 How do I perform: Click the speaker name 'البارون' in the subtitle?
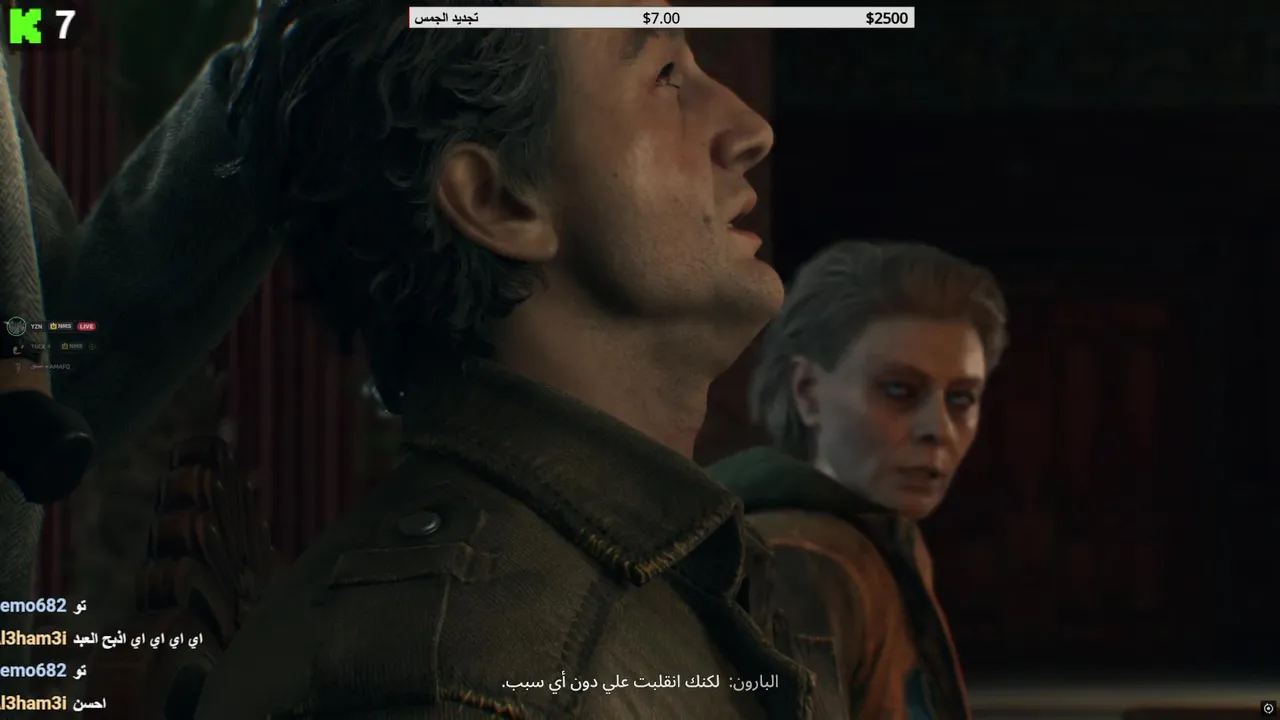[x=755, y=682]
